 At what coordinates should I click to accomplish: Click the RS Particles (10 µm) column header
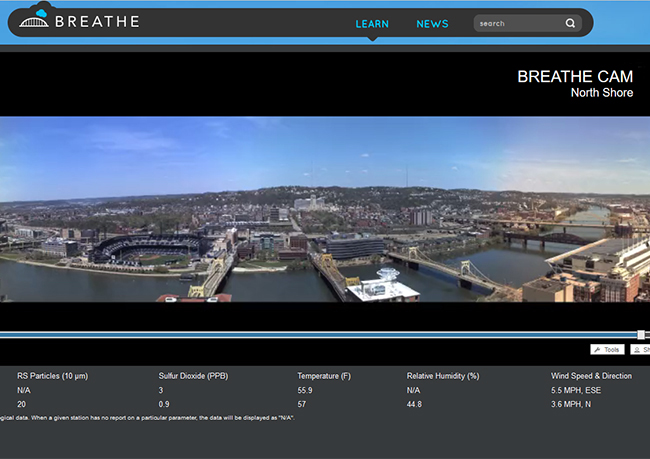pos(53,376)
